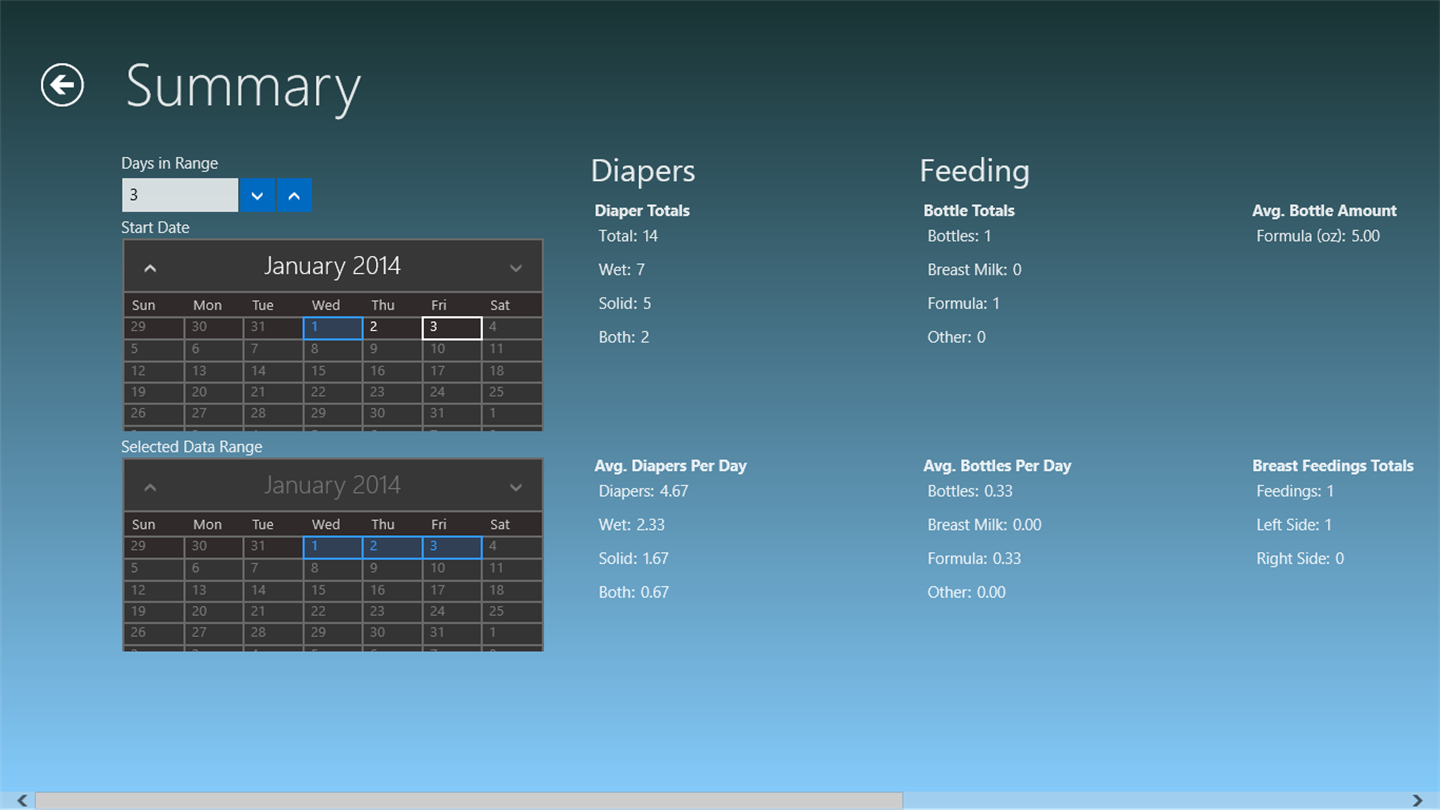Click the "Bottles: 1" total
This screenshot has height=810, width=1440.
pyautogui.click(x=959, y=236)
